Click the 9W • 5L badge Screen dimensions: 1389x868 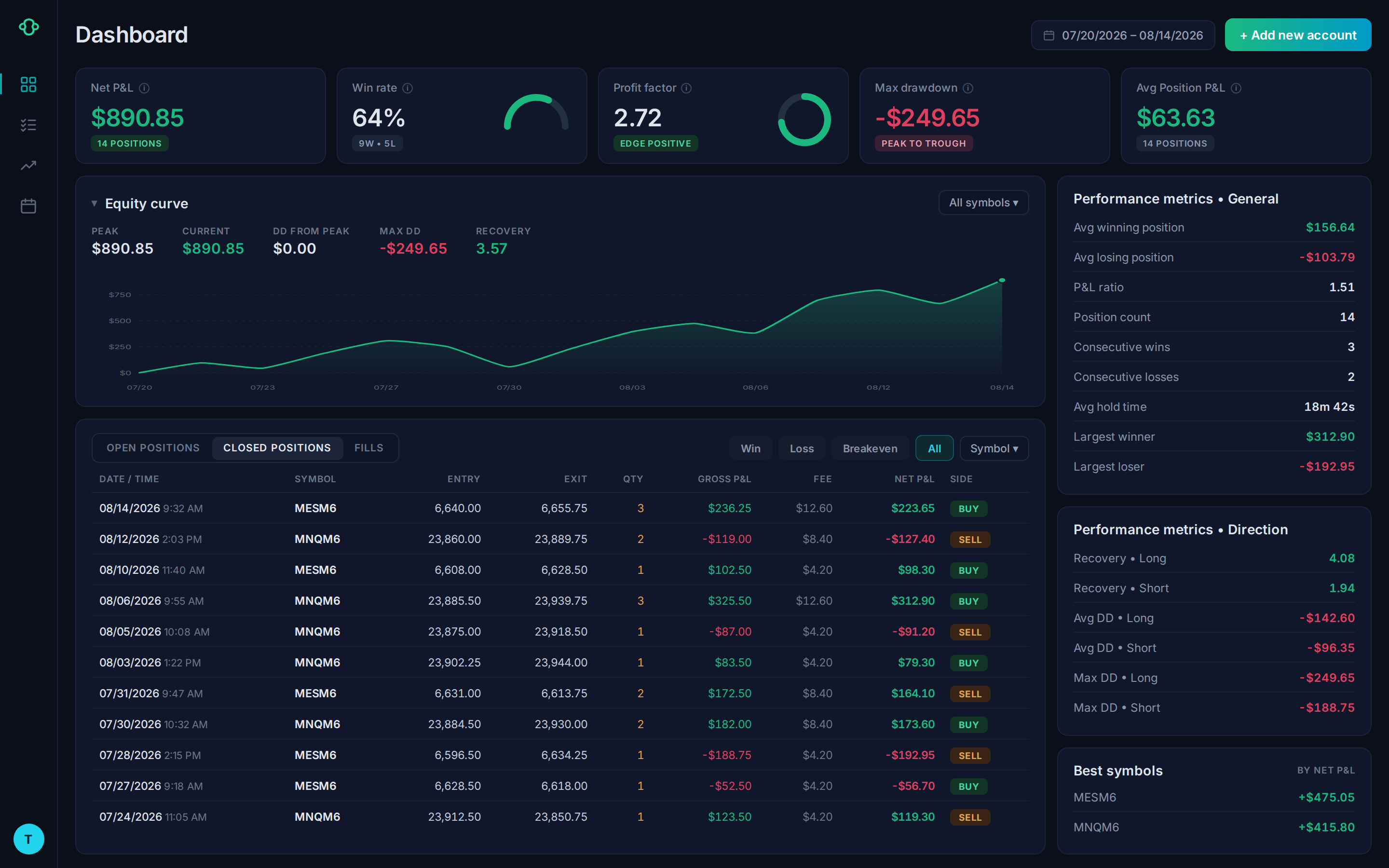[x=377, y=144]
